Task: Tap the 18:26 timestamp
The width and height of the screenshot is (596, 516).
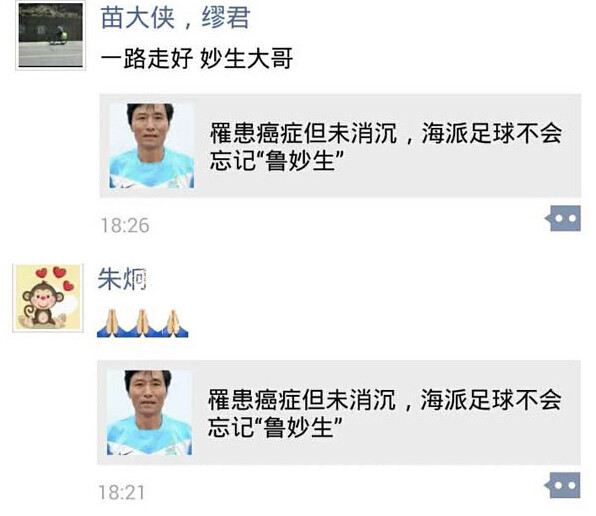Action: point(125,225)
